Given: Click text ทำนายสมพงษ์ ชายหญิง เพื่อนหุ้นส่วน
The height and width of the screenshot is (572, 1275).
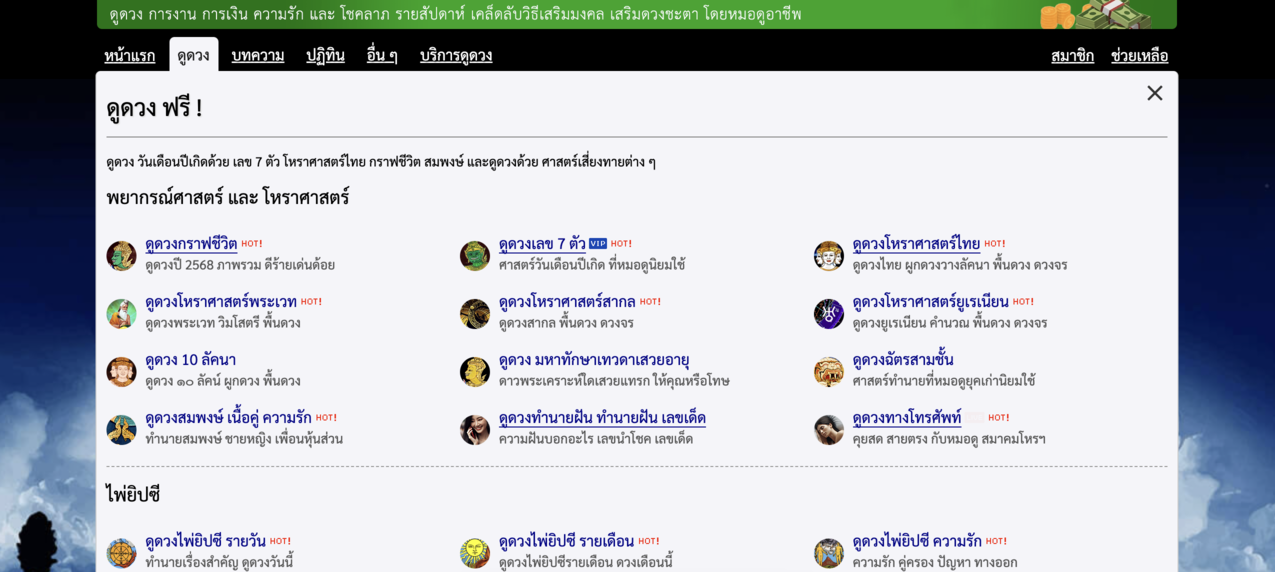Looking at the screenshot, I should pos(244,439).
